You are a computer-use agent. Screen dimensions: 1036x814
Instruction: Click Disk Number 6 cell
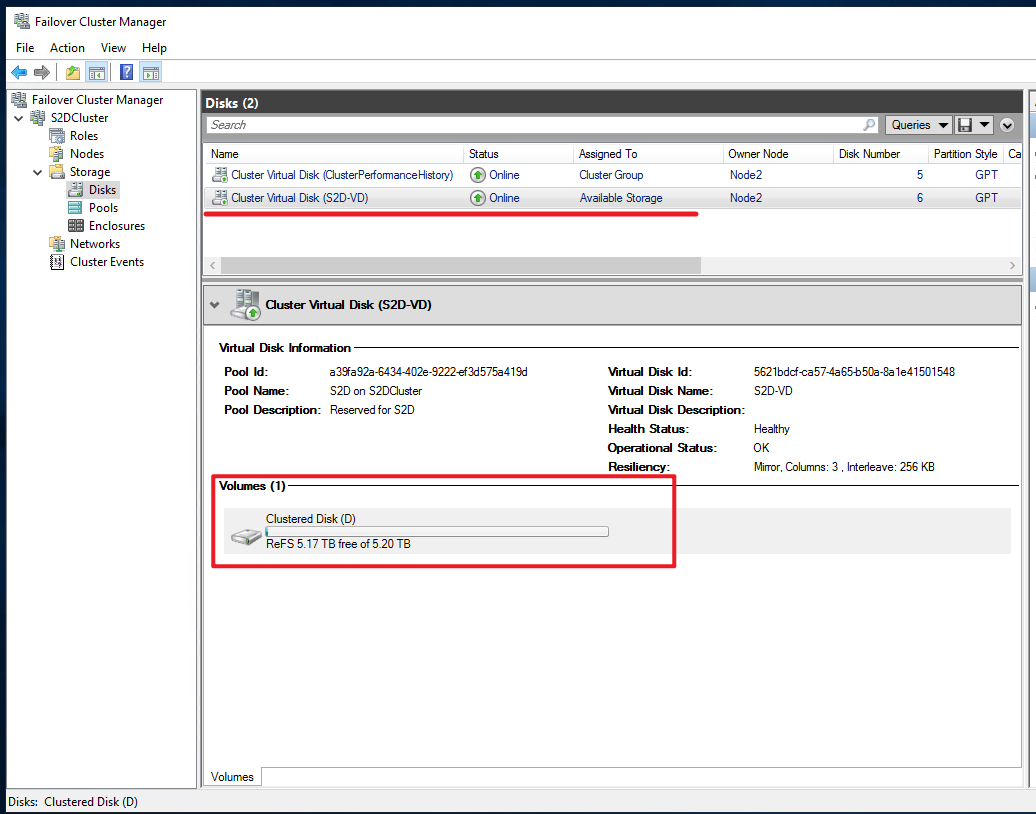pos(920,198)
